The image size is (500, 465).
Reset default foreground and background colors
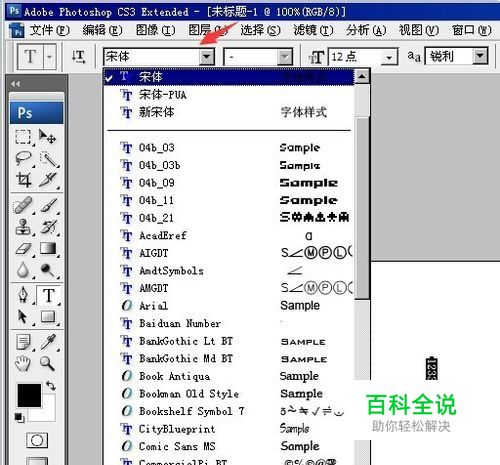[x=19, y=417]
